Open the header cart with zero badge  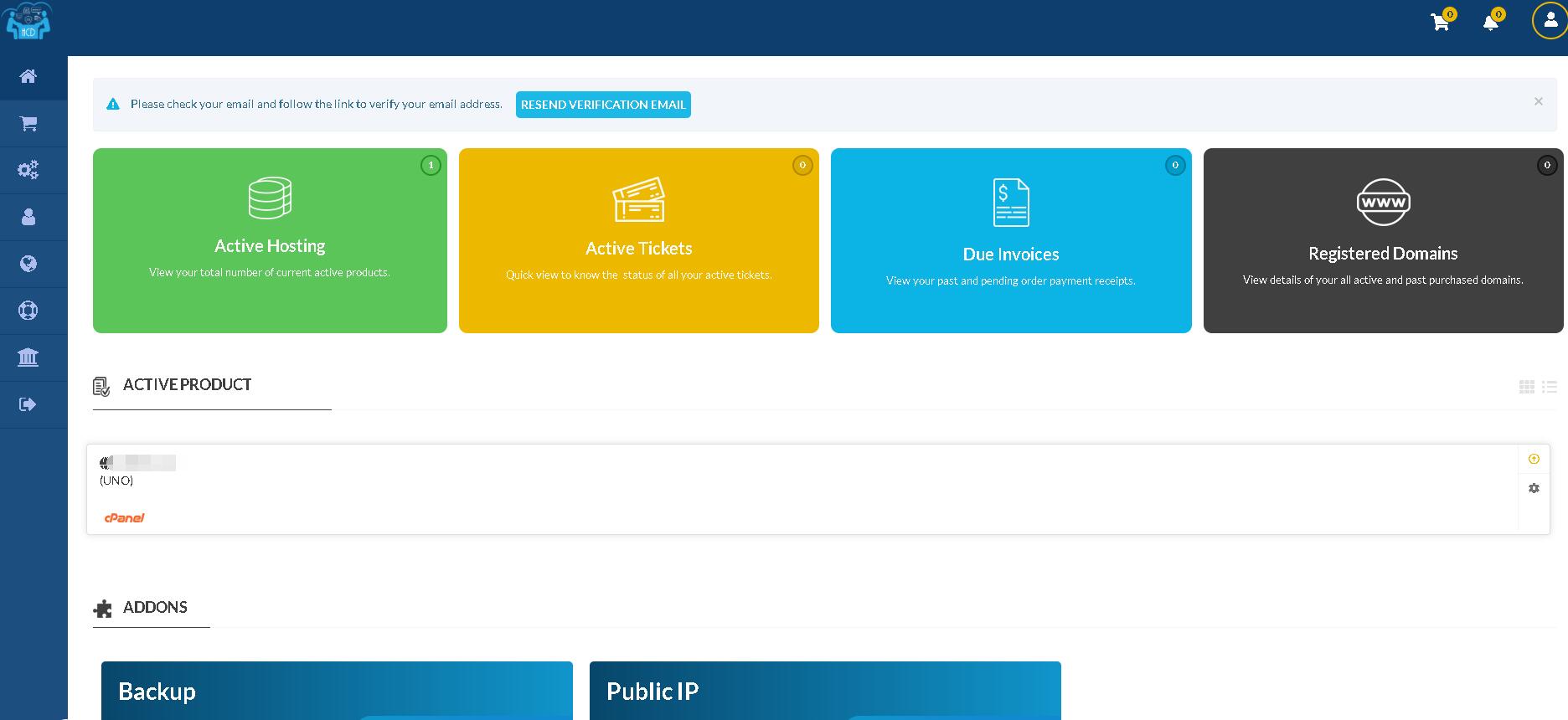coord(1442,21)
